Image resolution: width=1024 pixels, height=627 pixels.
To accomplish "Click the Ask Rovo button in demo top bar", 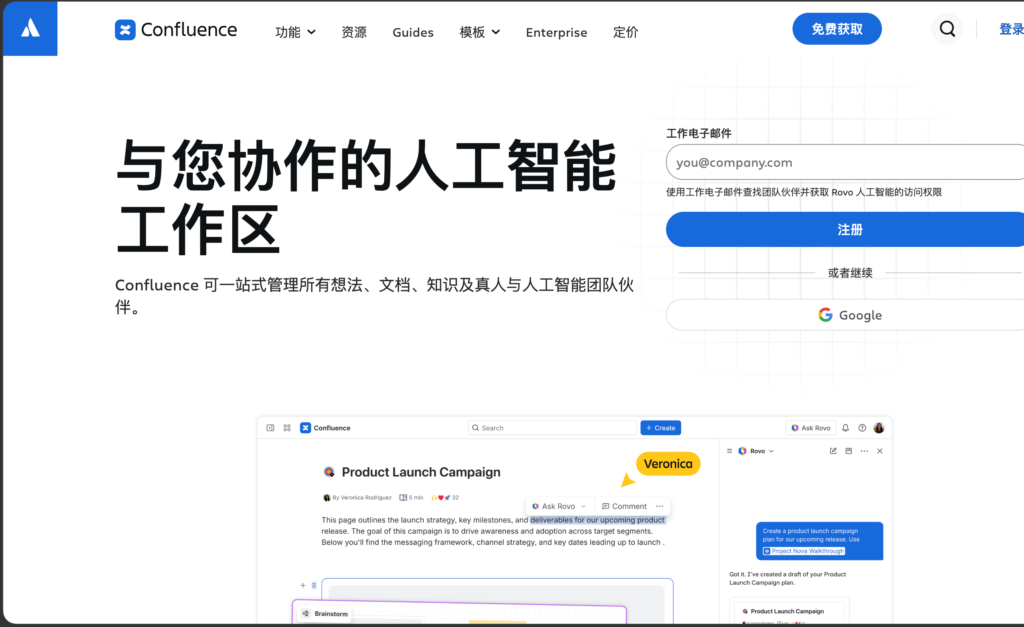I will click(x=810, y=428).
